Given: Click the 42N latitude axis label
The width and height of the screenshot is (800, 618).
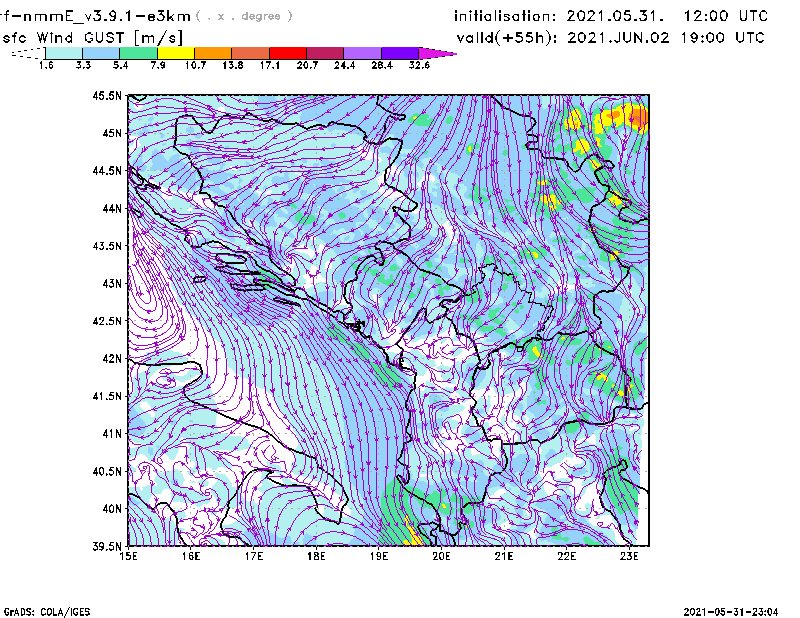Looking at the screenshot, I should coord(112,358).
